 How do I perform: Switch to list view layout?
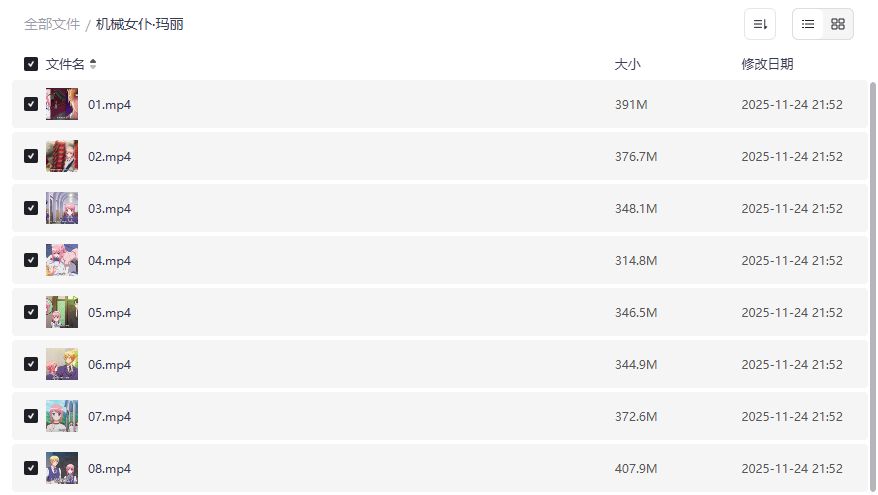[x=808, y=24]
